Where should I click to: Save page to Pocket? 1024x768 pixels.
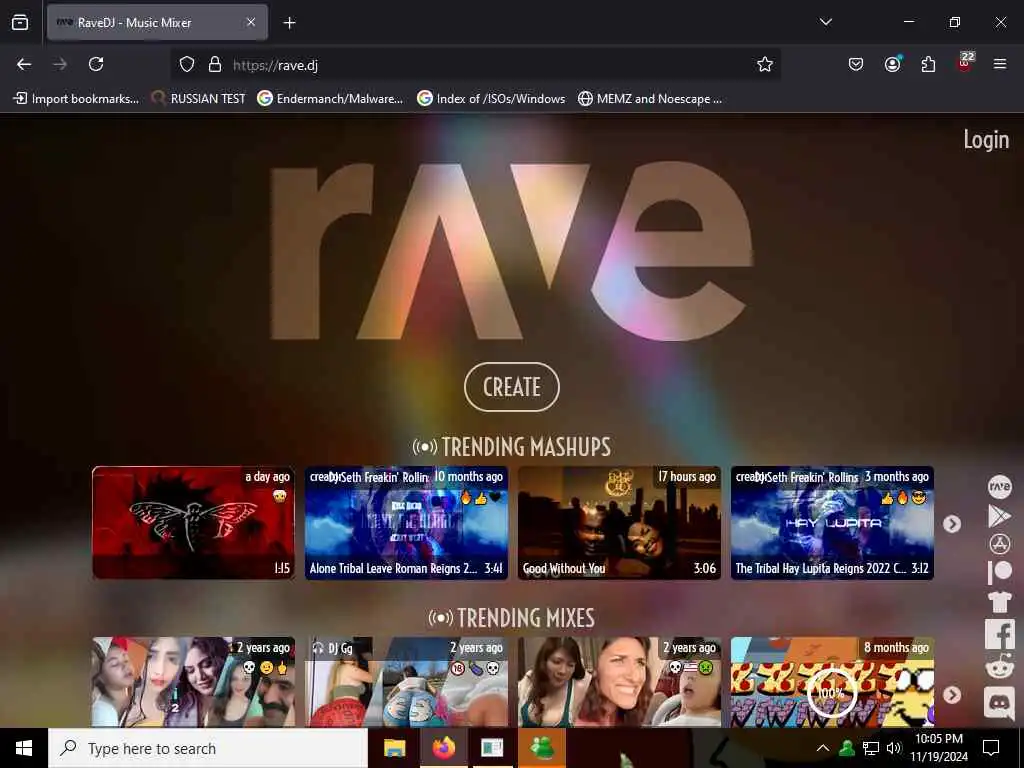click(x=856, y=64)
